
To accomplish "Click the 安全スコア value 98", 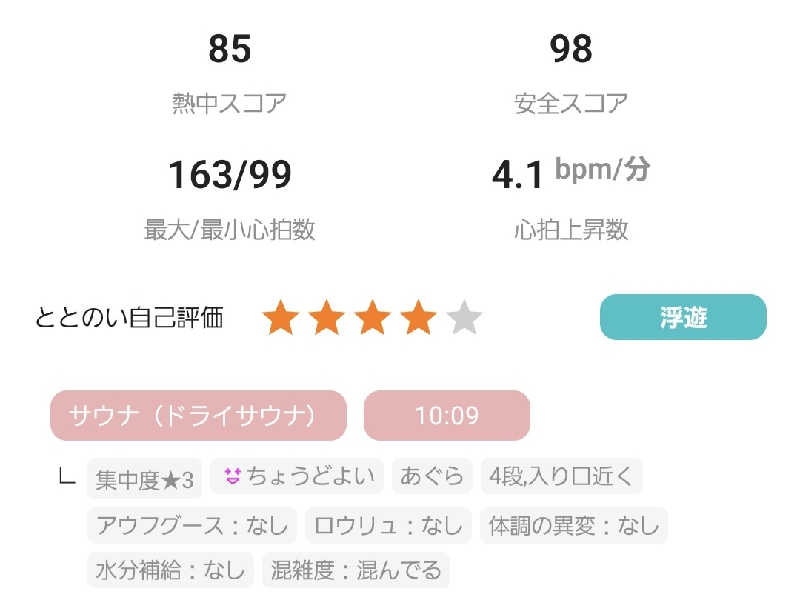I will pyautogui.click(x=571, y=49).
